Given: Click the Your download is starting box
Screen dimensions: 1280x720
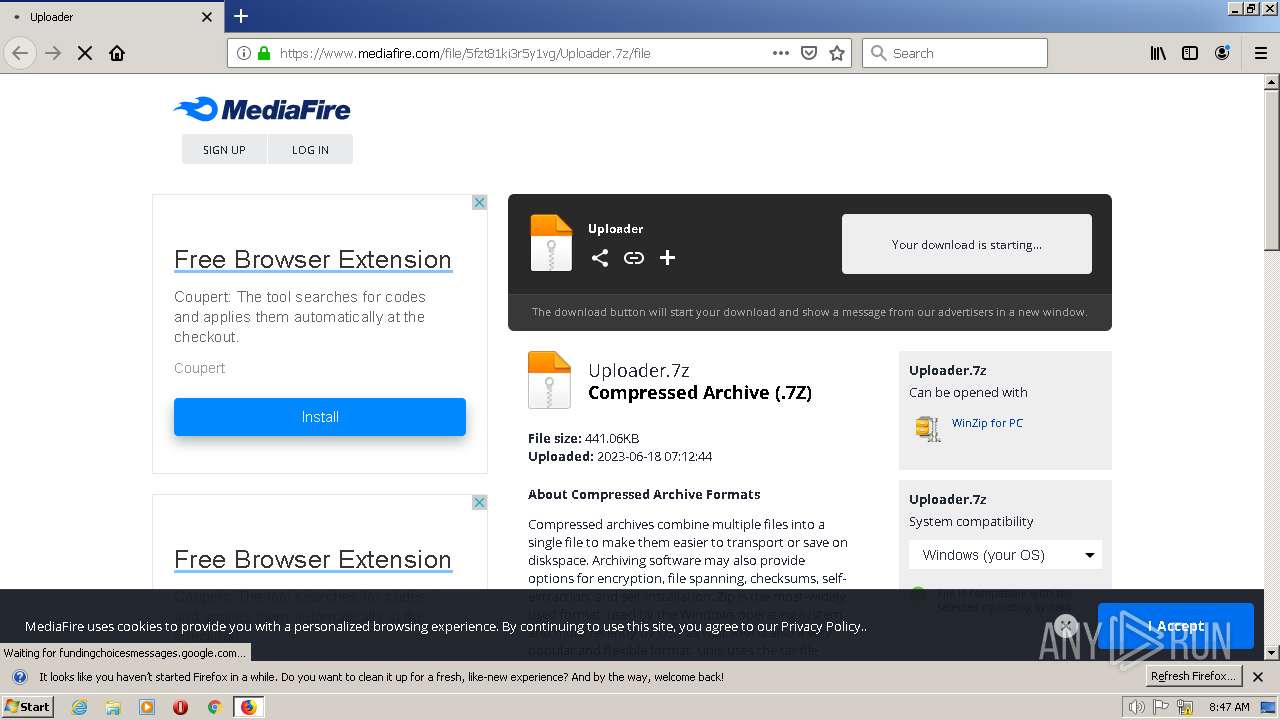Looking at the screenshot, I should (967, 244).
